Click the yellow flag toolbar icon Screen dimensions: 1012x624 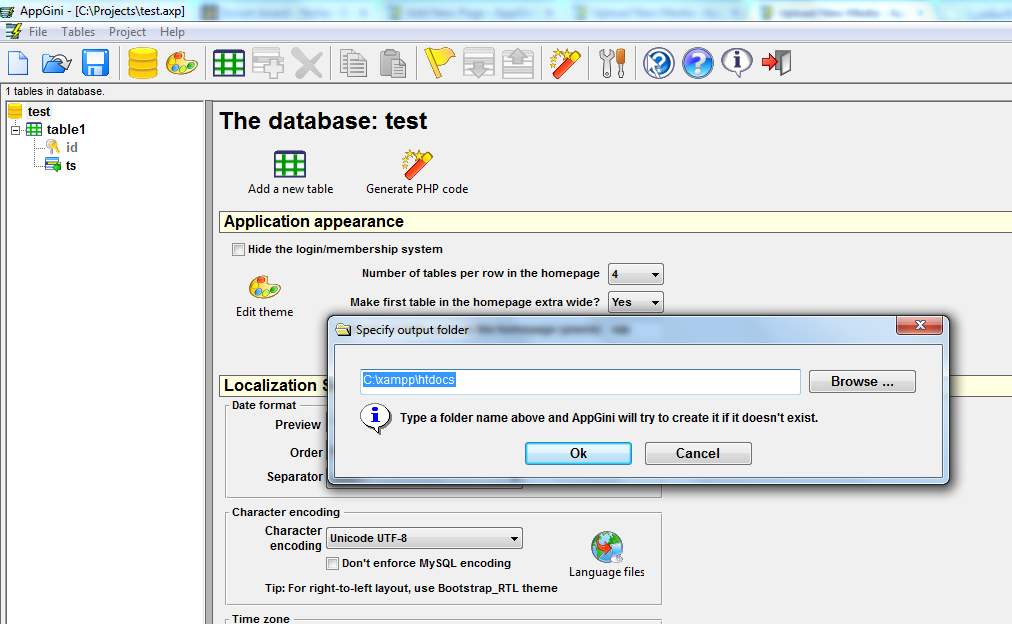pyautogui.click(x=440, y=63)
